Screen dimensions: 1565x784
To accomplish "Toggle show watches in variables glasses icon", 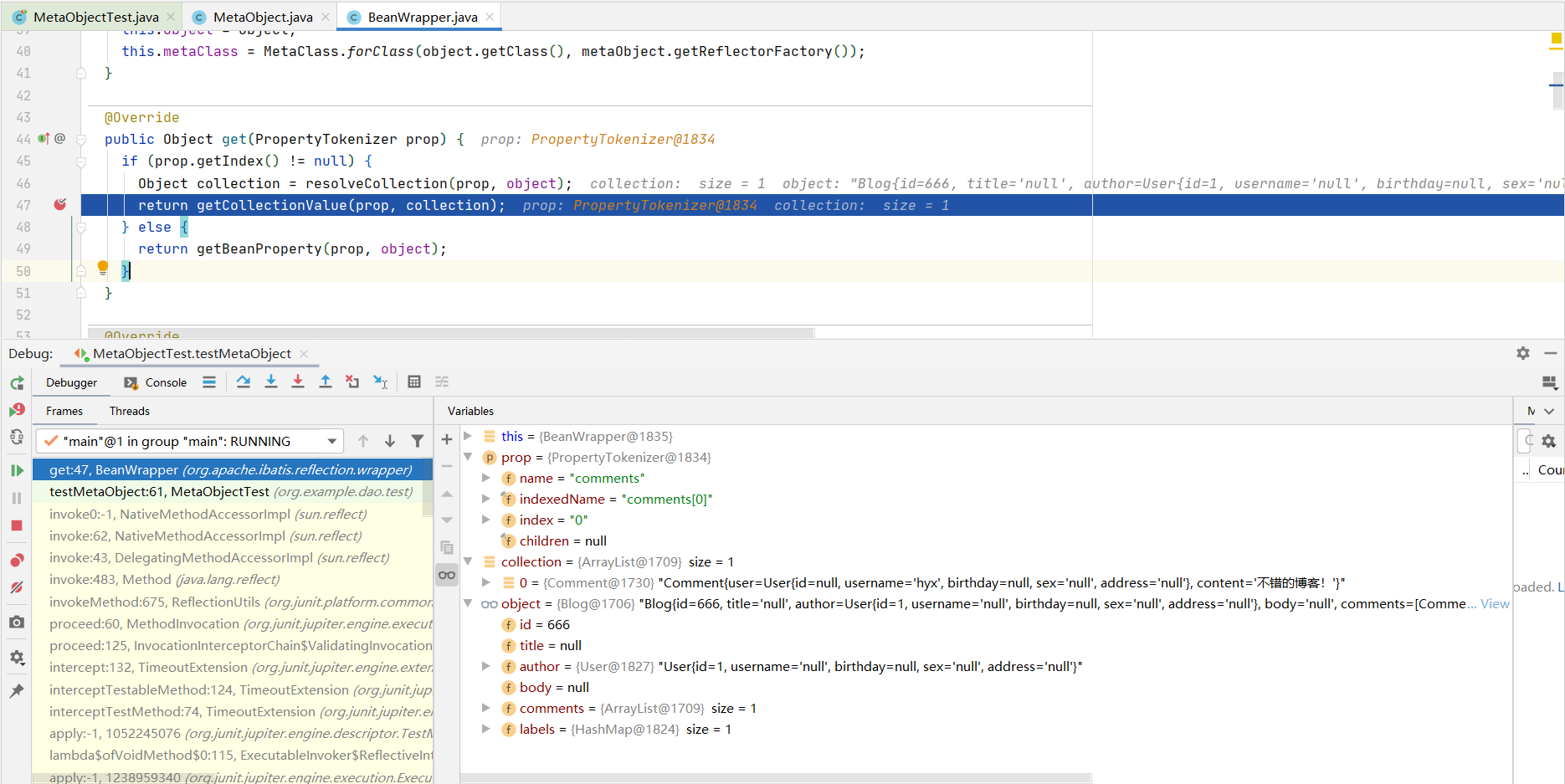I will (447, 575).
